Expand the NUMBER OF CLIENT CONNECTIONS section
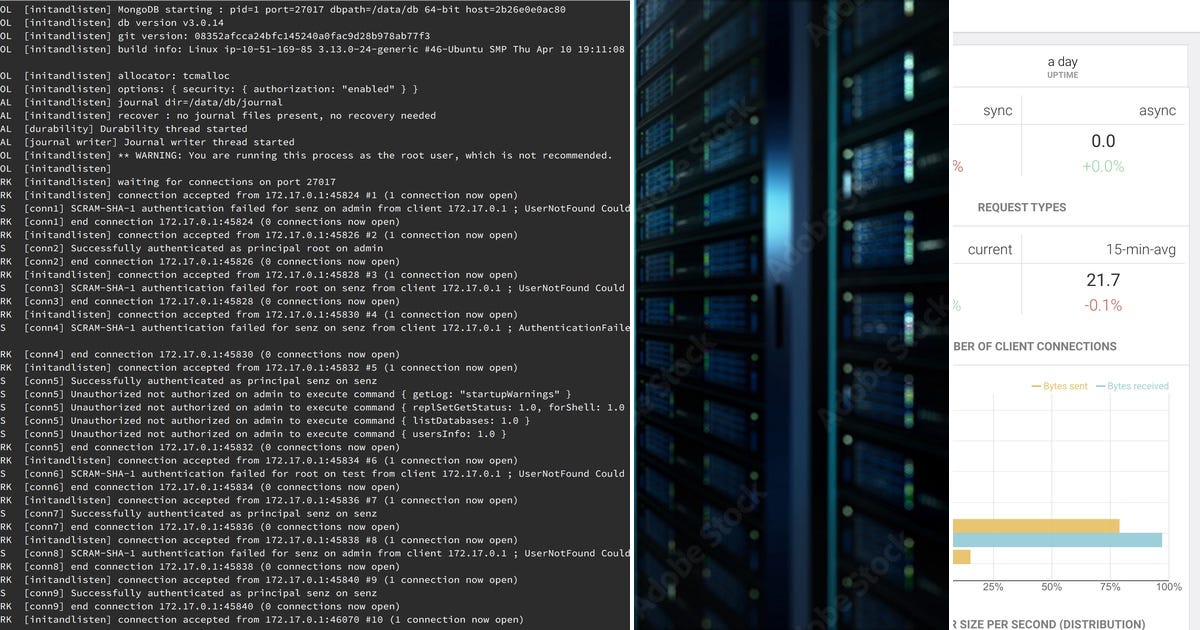Viewport: 1200px width, 630px height. 1035,347
